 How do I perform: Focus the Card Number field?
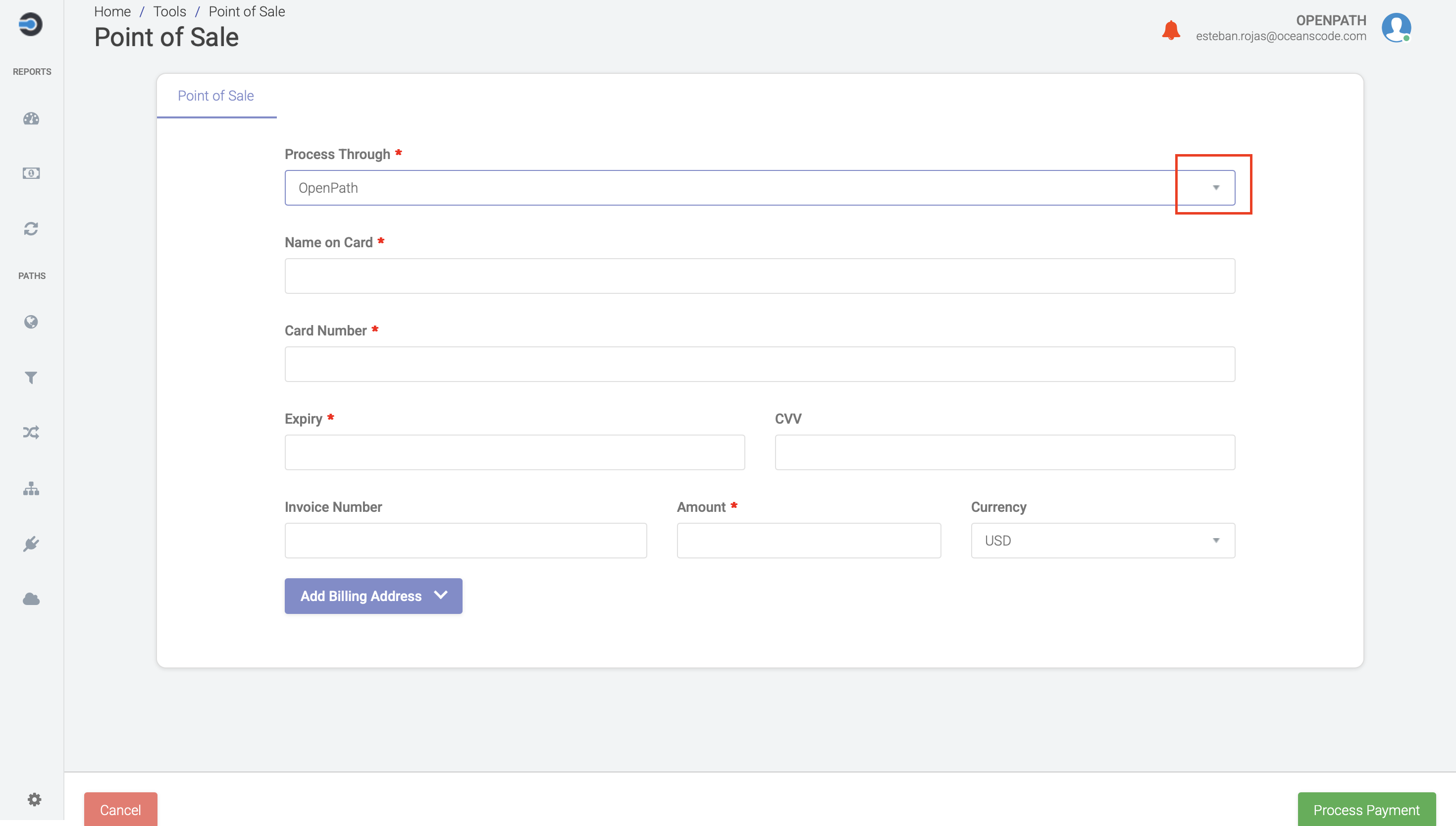(760, 364)
